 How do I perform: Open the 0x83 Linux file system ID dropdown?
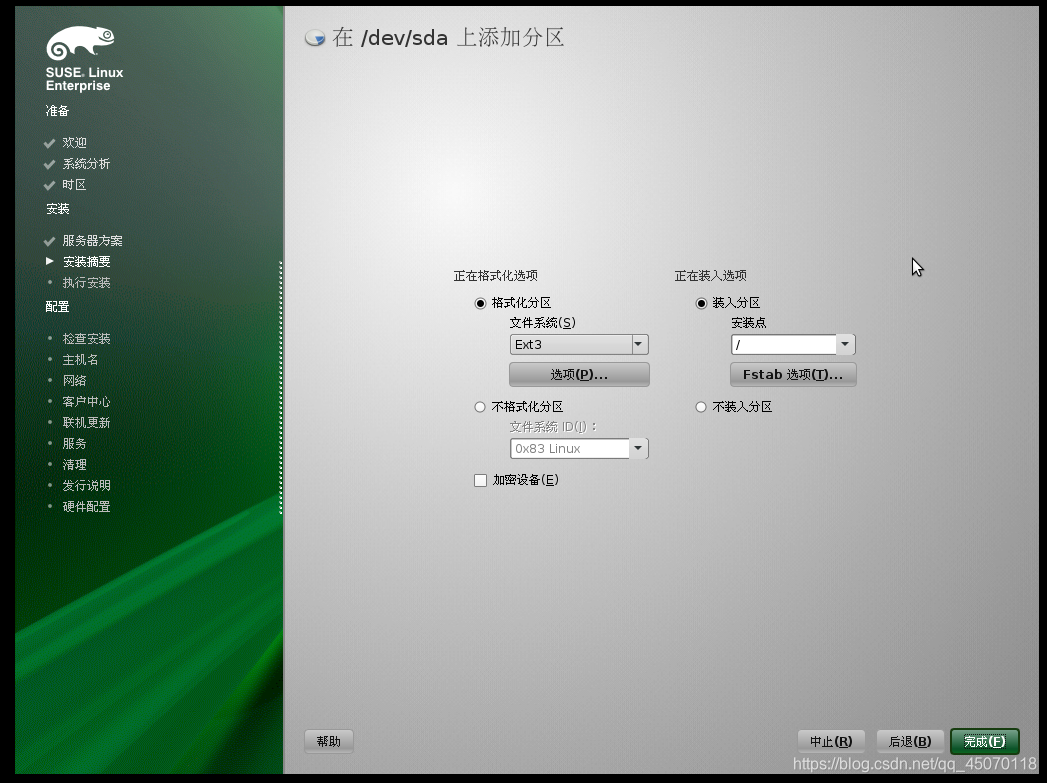tap(579, 449)
